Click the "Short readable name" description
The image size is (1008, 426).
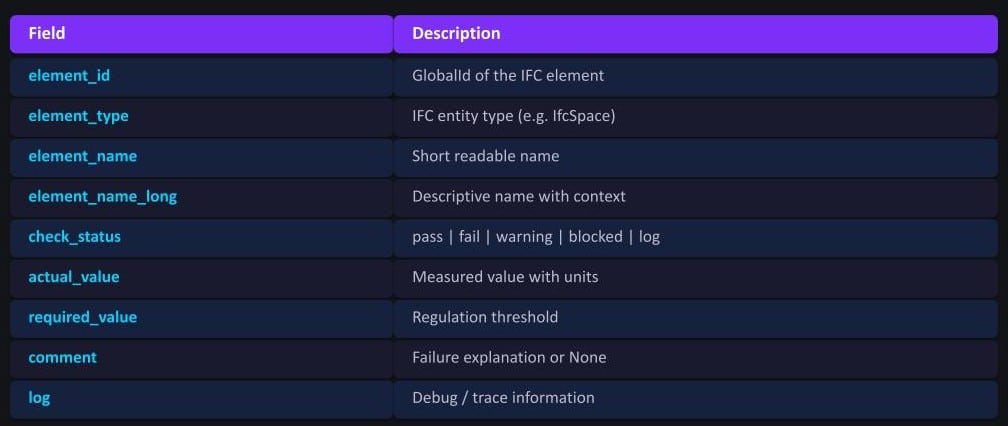click(x=485, y=156)
